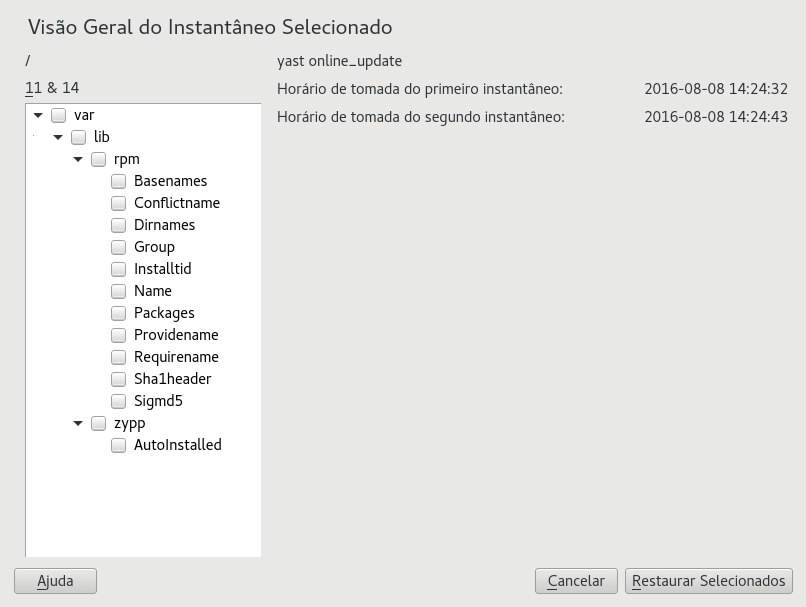Check the var checkbox
The height and width of the screenshot is (607, 806).
(x=59, y=115)
